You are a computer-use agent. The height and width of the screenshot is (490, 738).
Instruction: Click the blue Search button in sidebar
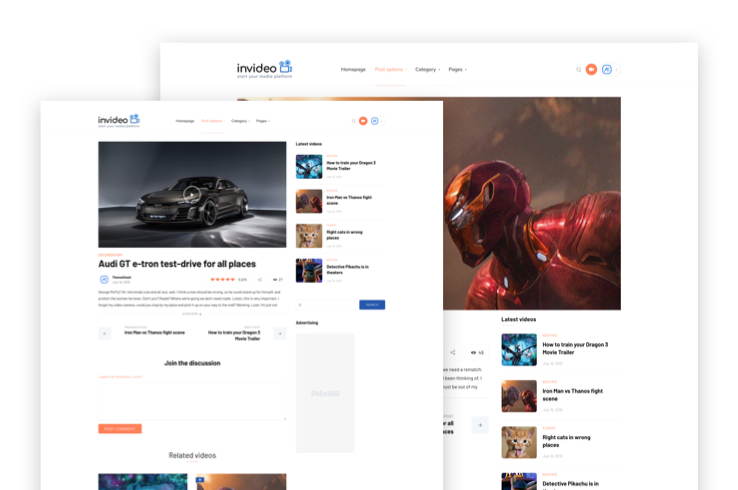pos(372,305)
